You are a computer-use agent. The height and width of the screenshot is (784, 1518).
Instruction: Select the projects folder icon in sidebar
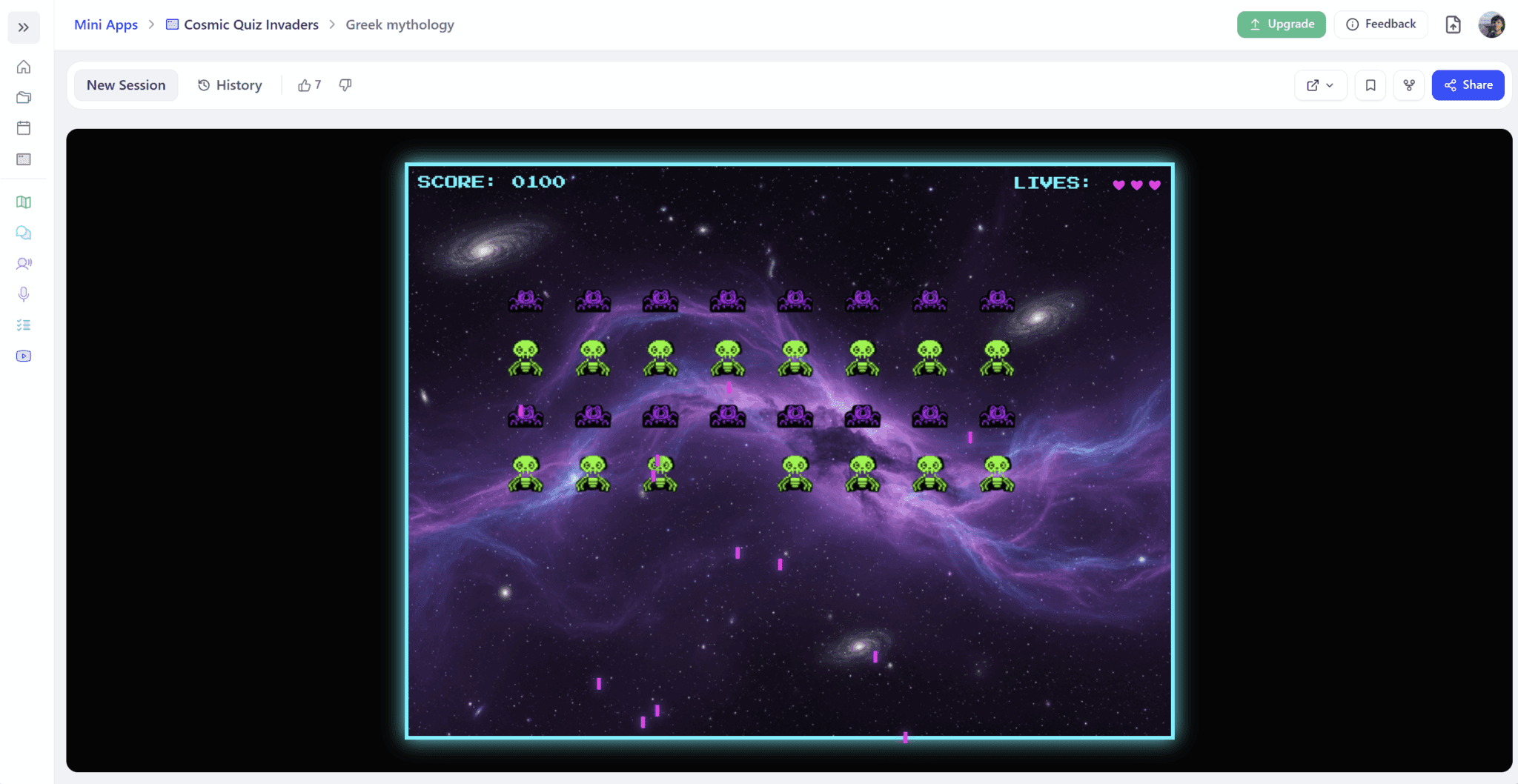24,97
